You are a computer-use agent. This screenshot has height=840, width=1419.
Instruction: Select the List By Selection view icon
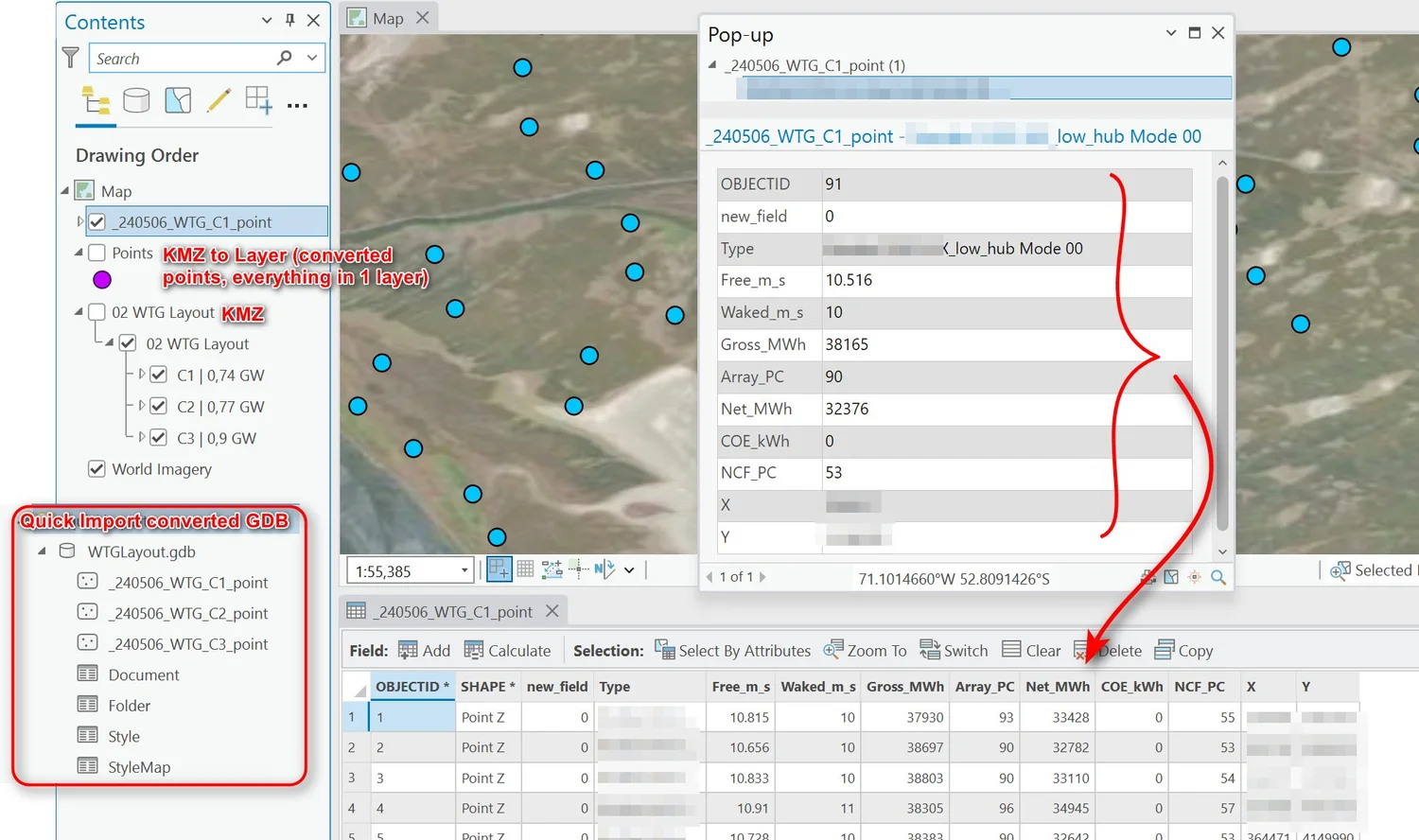pyautogui.click(x=178, y=99)
